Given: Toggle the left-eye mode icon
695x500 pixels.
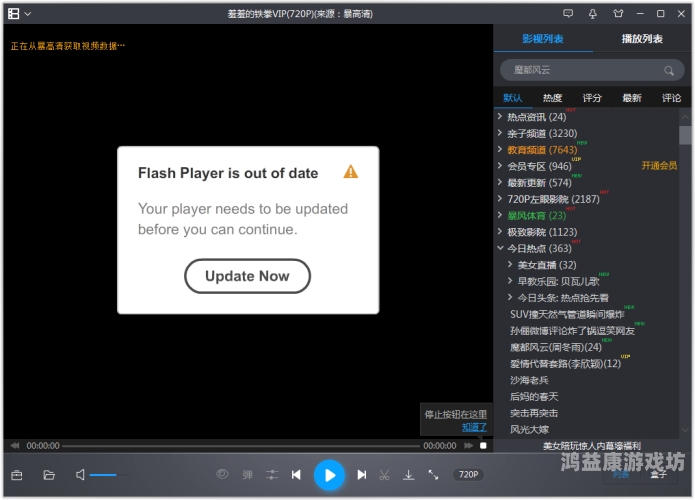Looking at the screenshot, I should 223,475.
